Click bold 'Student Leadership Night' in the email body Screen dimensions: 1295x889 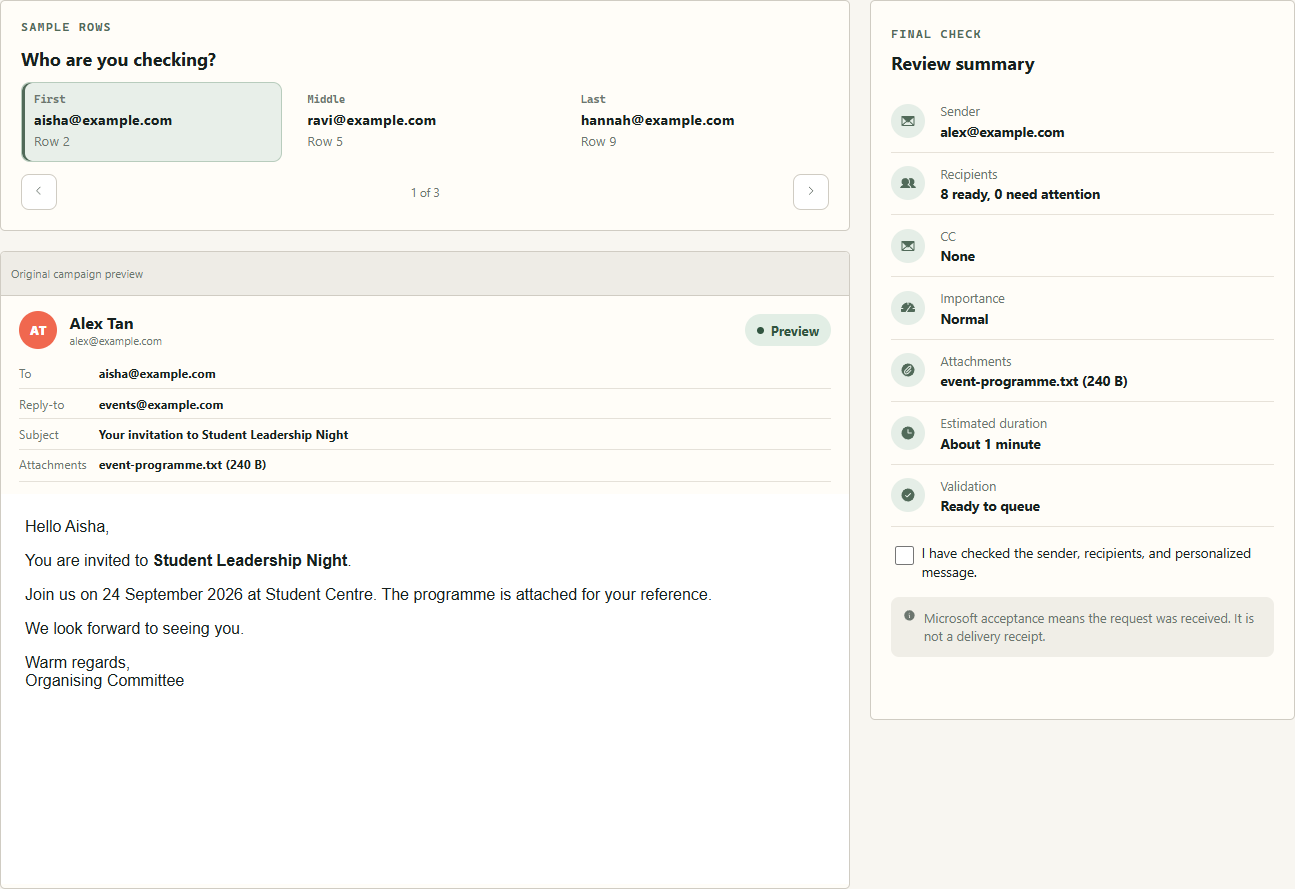pyautogui.click(x=250, y=560)
